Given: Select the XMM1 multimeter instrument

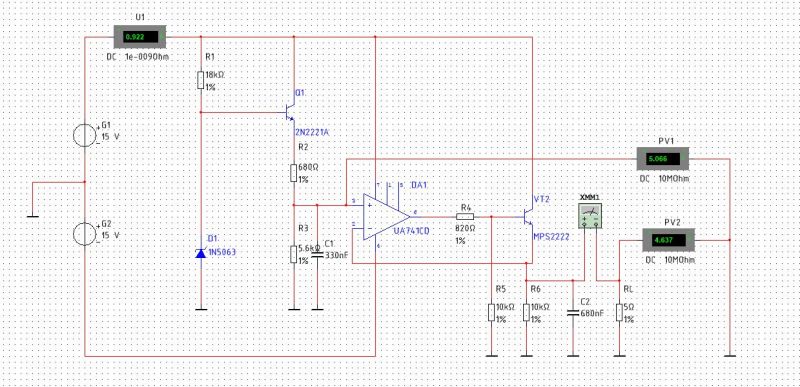Looking at the screenshot, I should coord(590,215).
